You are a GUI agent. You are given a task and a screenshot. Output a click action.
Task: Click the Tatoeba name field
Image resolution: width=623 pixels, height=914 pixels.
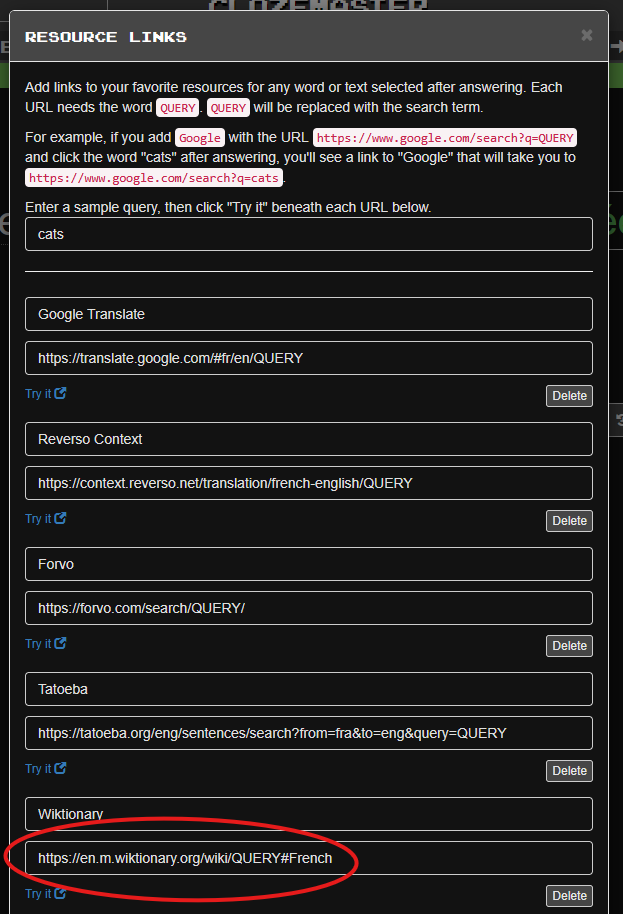(x=308, y=689)
